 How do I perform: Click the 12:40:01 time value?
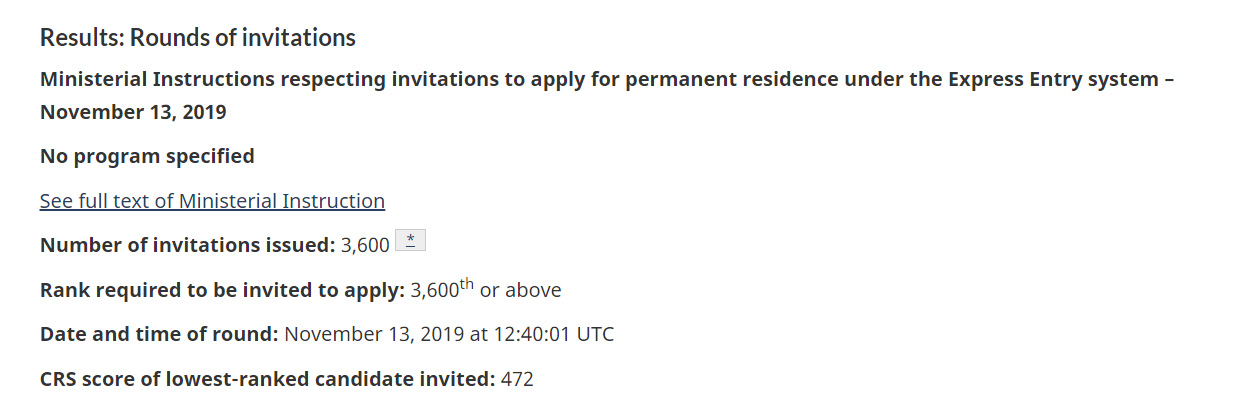533,334
